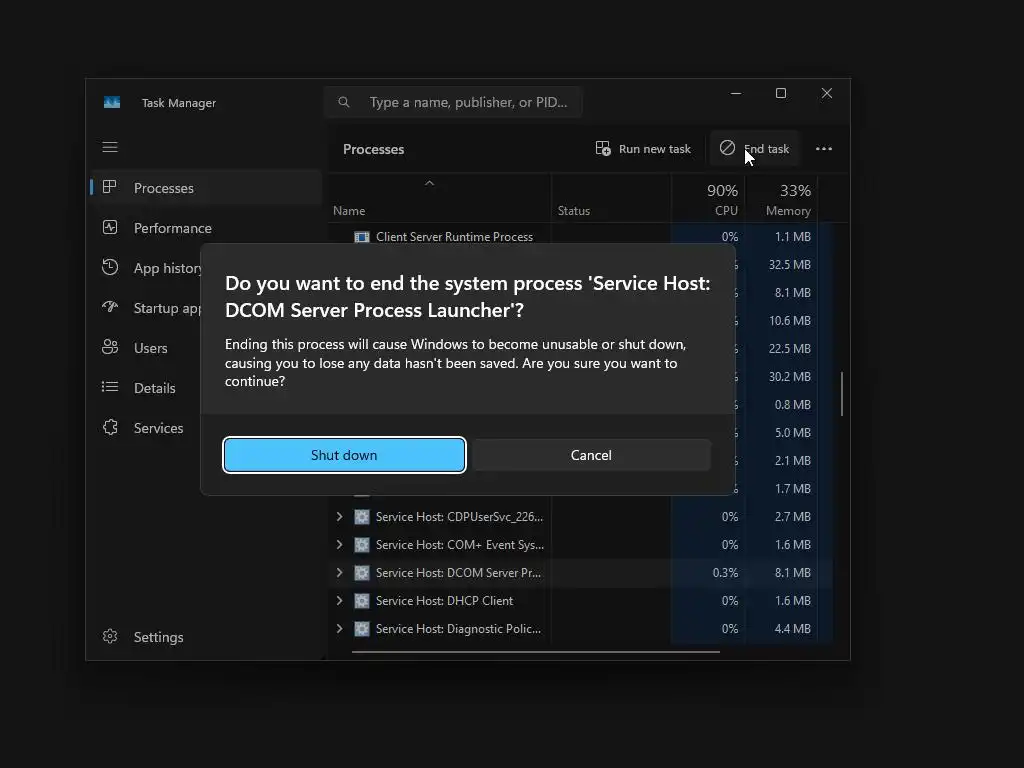Viewport: 1024px width, 768px height.
Task: Select Service Host: CDPUserSvc_226... name
Action: click(459, 517)
